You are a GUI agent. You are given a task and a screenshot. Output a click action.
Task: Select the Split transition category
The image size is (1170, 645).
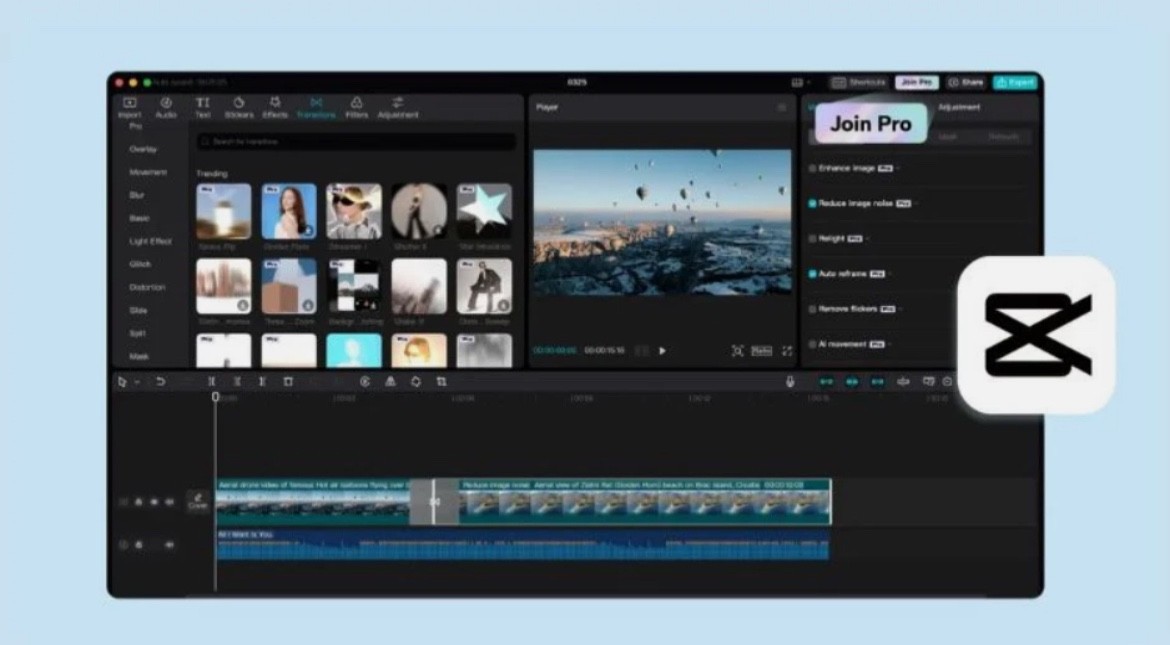(137, 334)
